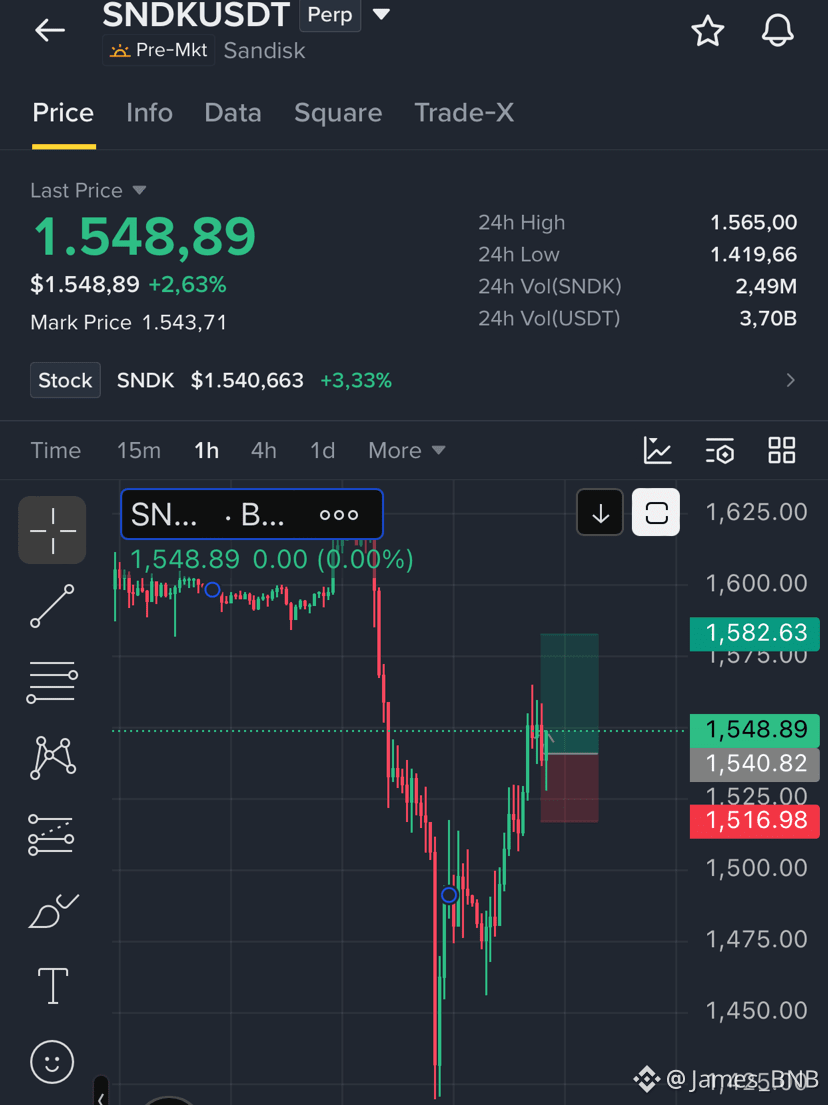
Task: Click the SNDK stock price $1.540,663
Action: [x=247, y=381]
